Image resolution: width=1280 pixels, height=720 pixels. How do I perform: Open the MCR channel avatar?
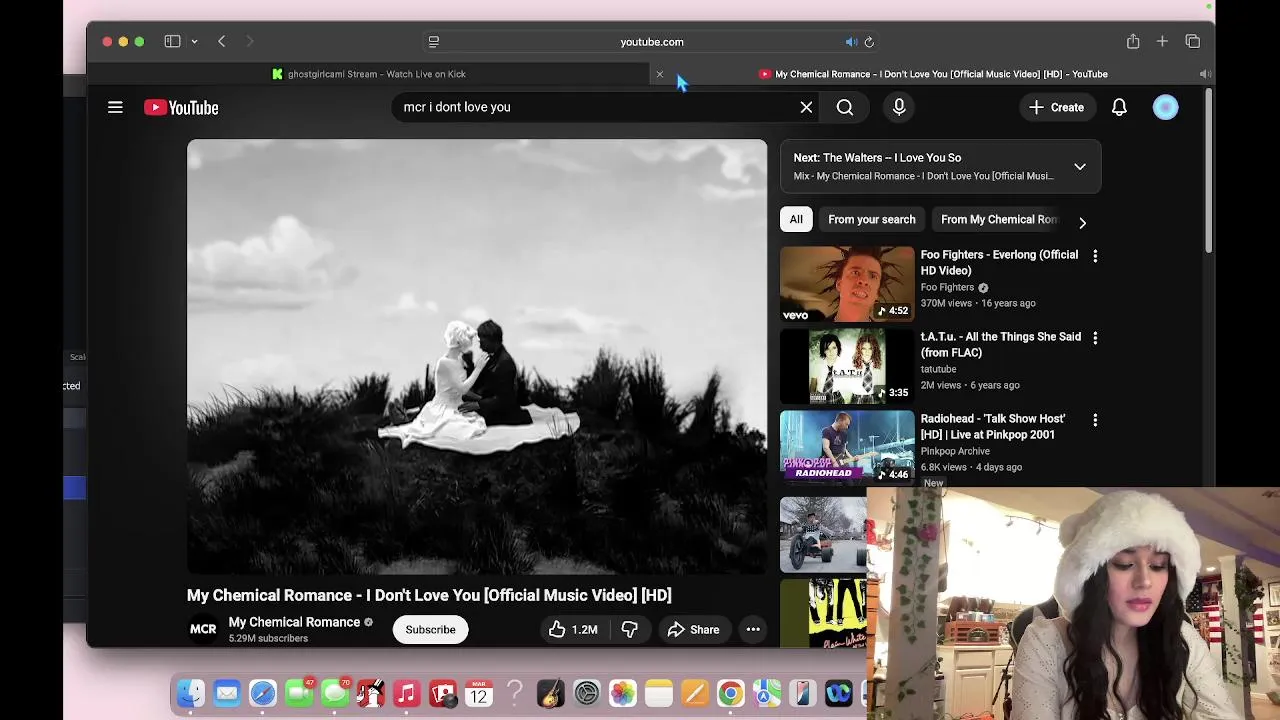(203, 629)
